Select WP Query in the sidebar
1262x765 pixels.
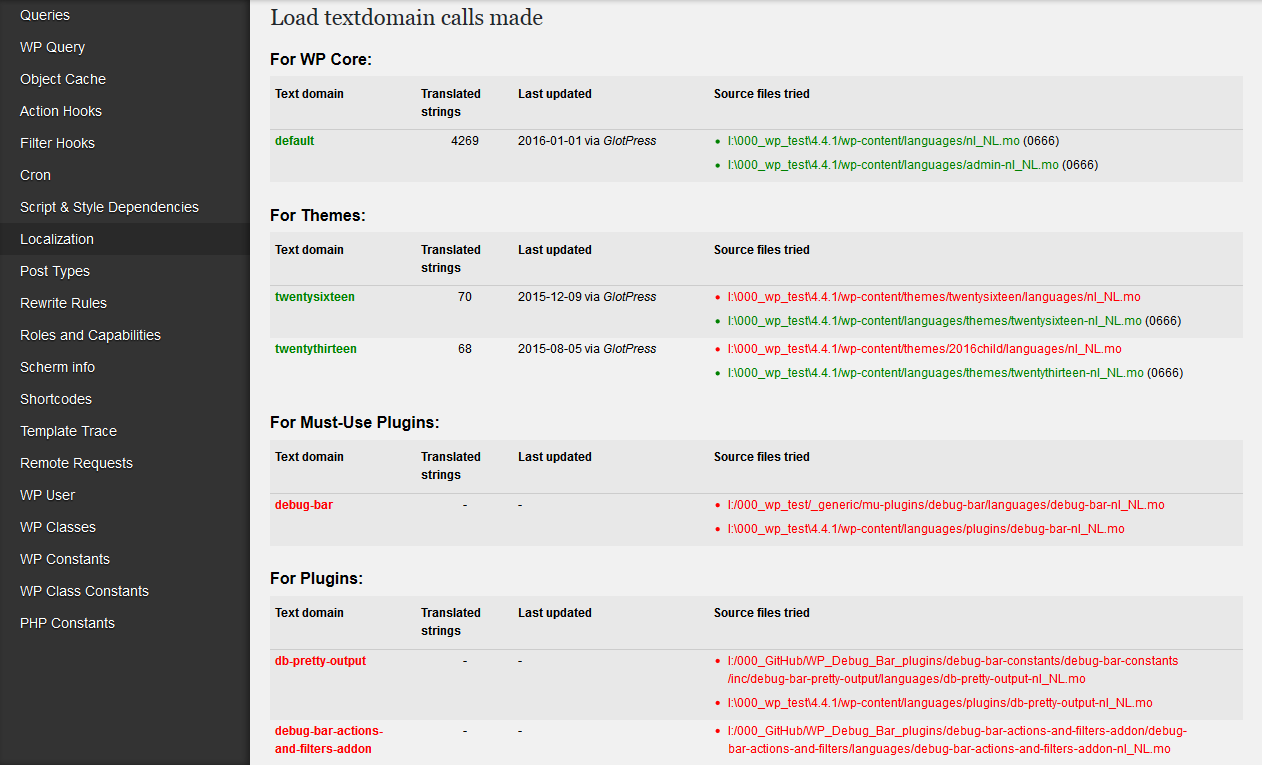click(x=124, y=47)
